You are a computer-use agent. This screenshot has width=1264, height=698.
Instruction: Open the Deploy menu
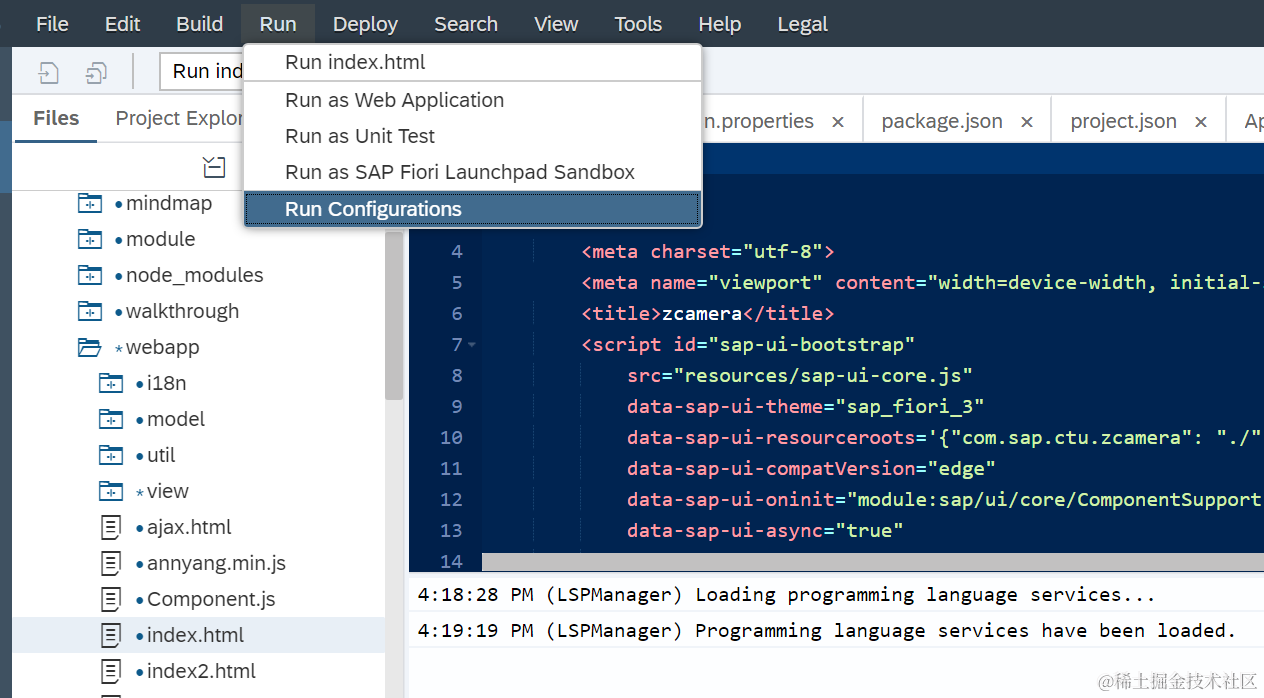(x=365, y=24)
